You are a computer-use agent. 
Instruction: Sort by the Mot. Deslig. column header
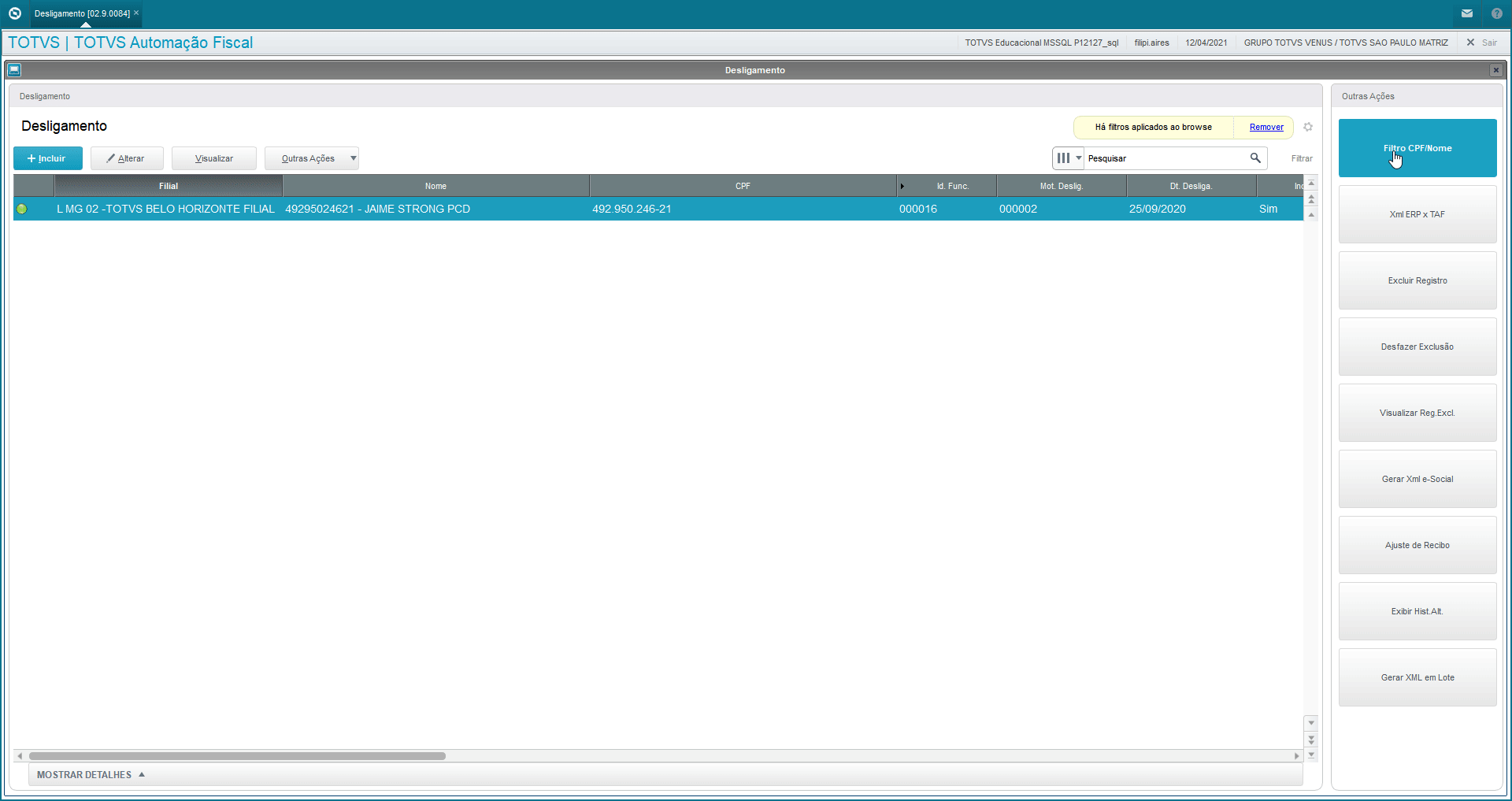1062,186
